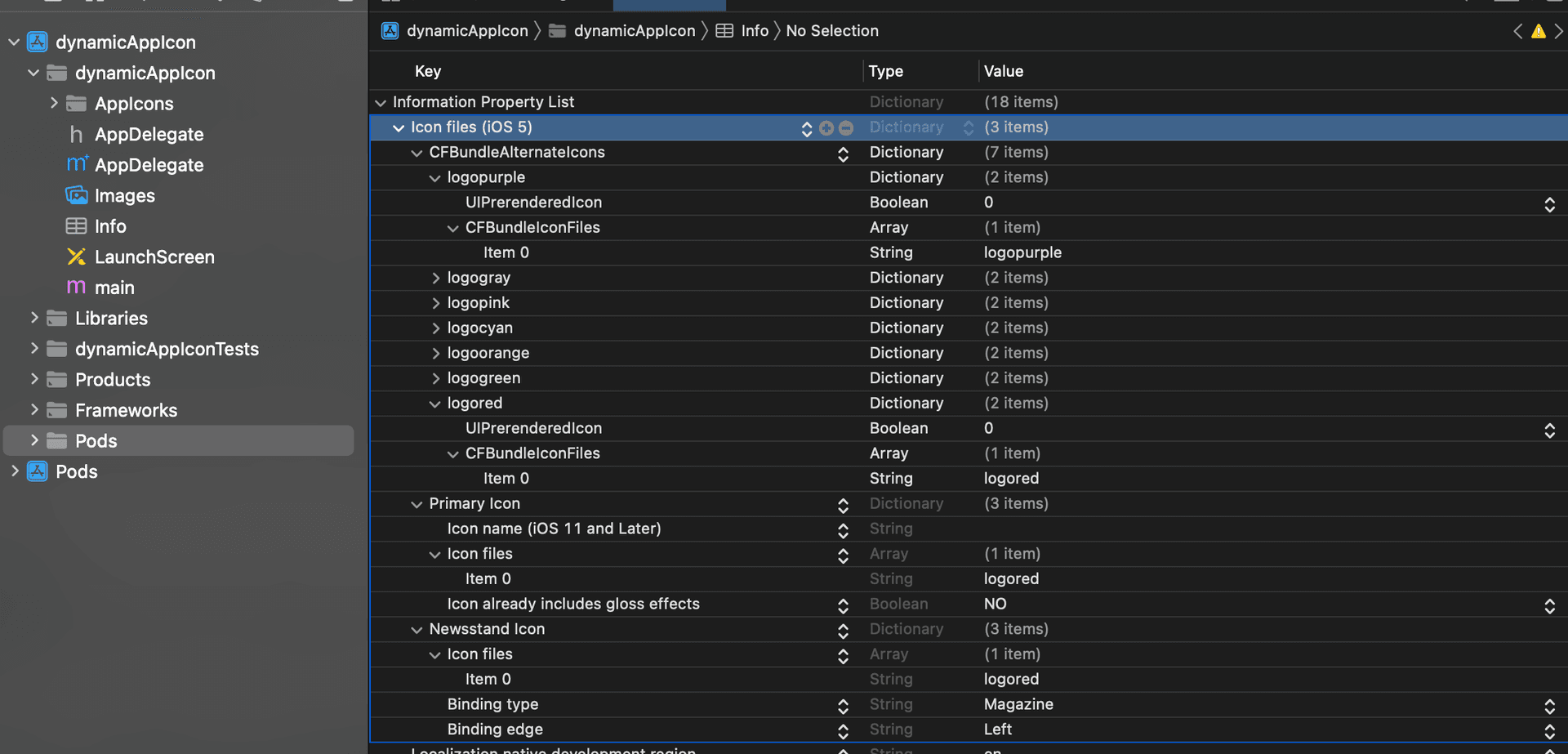Image resolution: width=1568 pixels, height=754 pixels.
Task: Click Info in breadcrumb path
Action: (754, 31)
